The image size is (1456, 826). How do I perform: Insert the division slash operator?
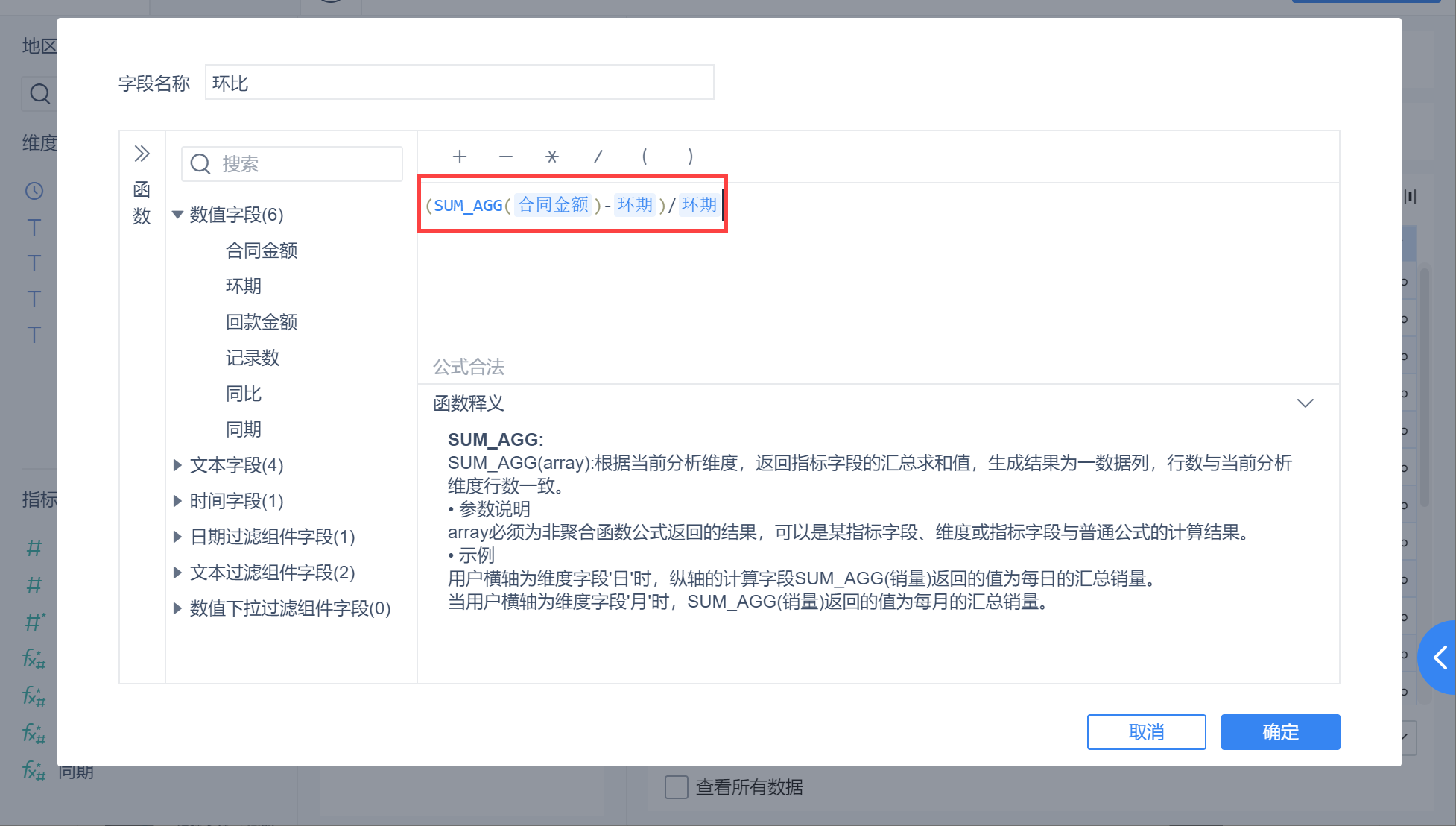point(598,157)
